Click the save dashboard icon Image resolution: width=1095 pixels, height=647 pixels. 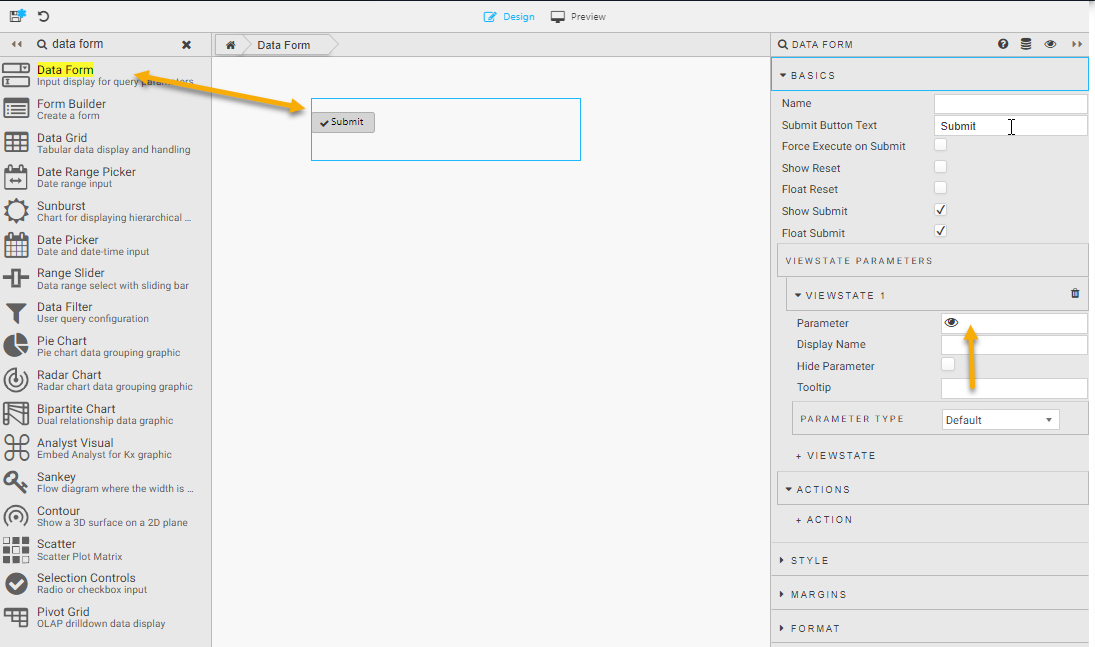pyautogui.click(x=17, y=16)
